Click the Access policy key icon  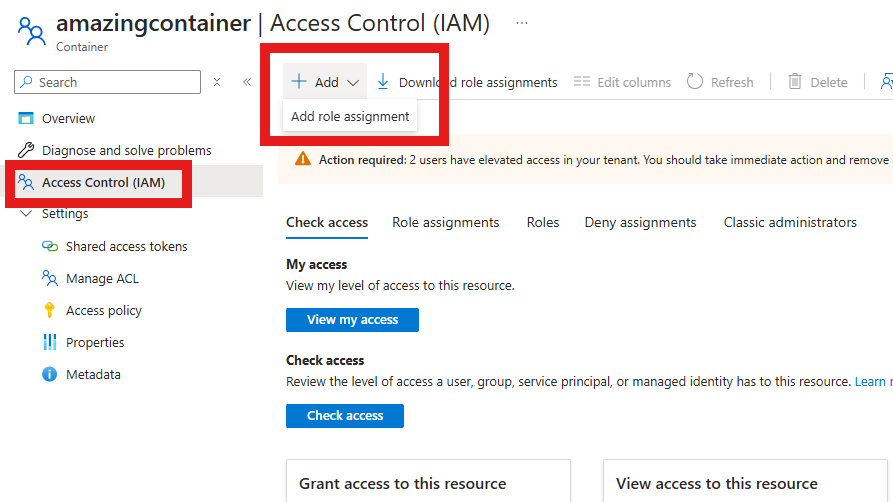click(x=50, y=310)
